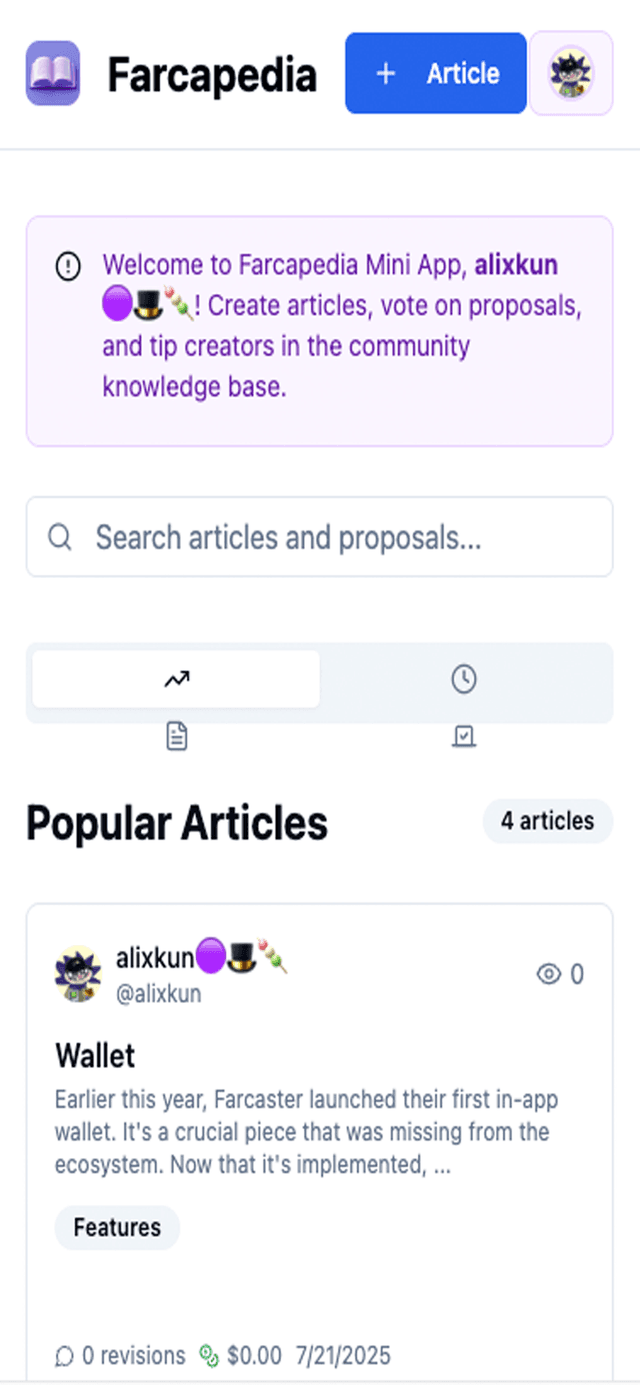The image size is (640, 1385).
Task: Click the green tip coins icon
Action: pyautogui.click(x=207, y=1356)
